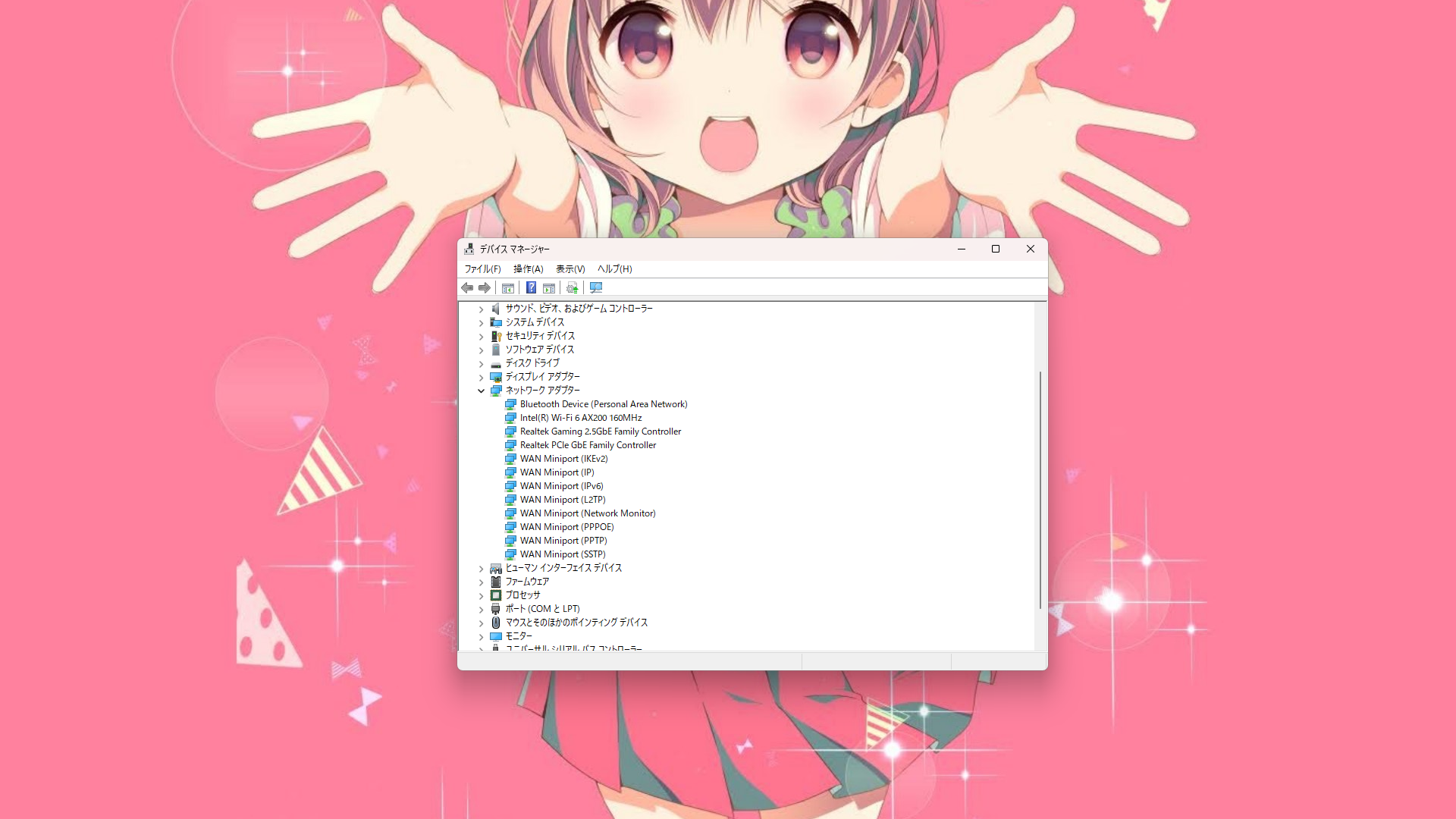Select the ディスプレイ アダプター monitor icon
Screen dimensions: 1456x819
pyautogui.click(x=496, y=377)
